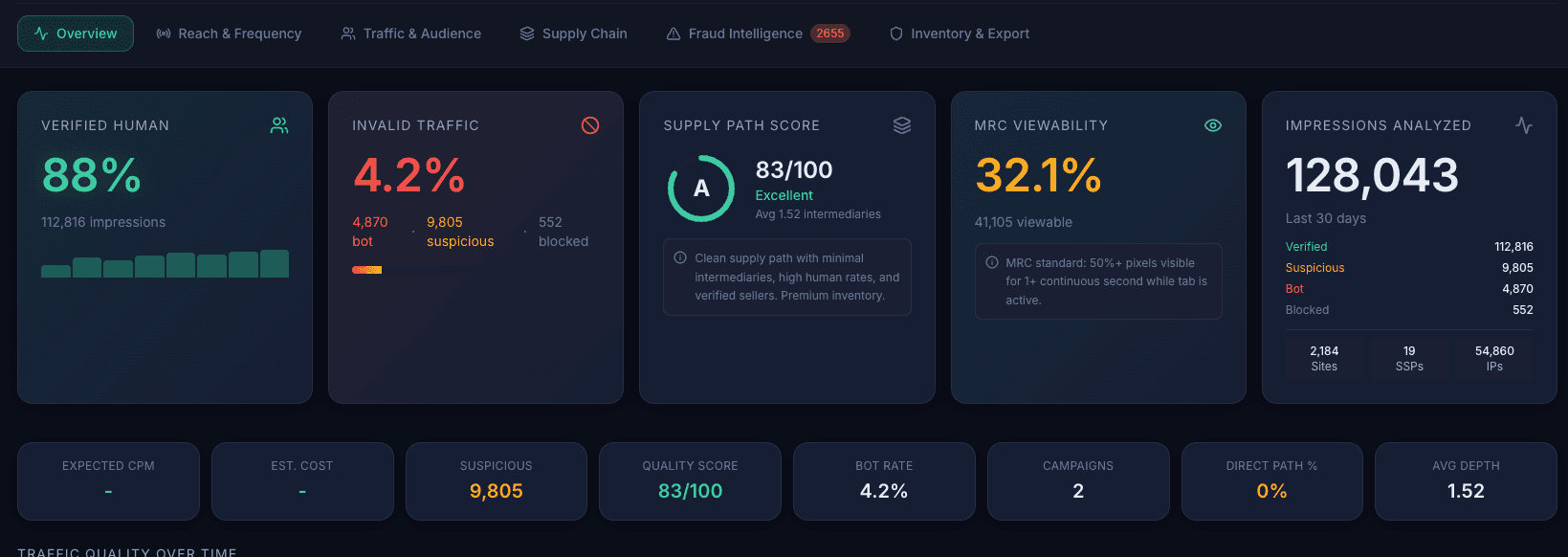Click the 54,860 IPs stat tile
Screen dimensions: 1568x557
(x=1494, y=358)
